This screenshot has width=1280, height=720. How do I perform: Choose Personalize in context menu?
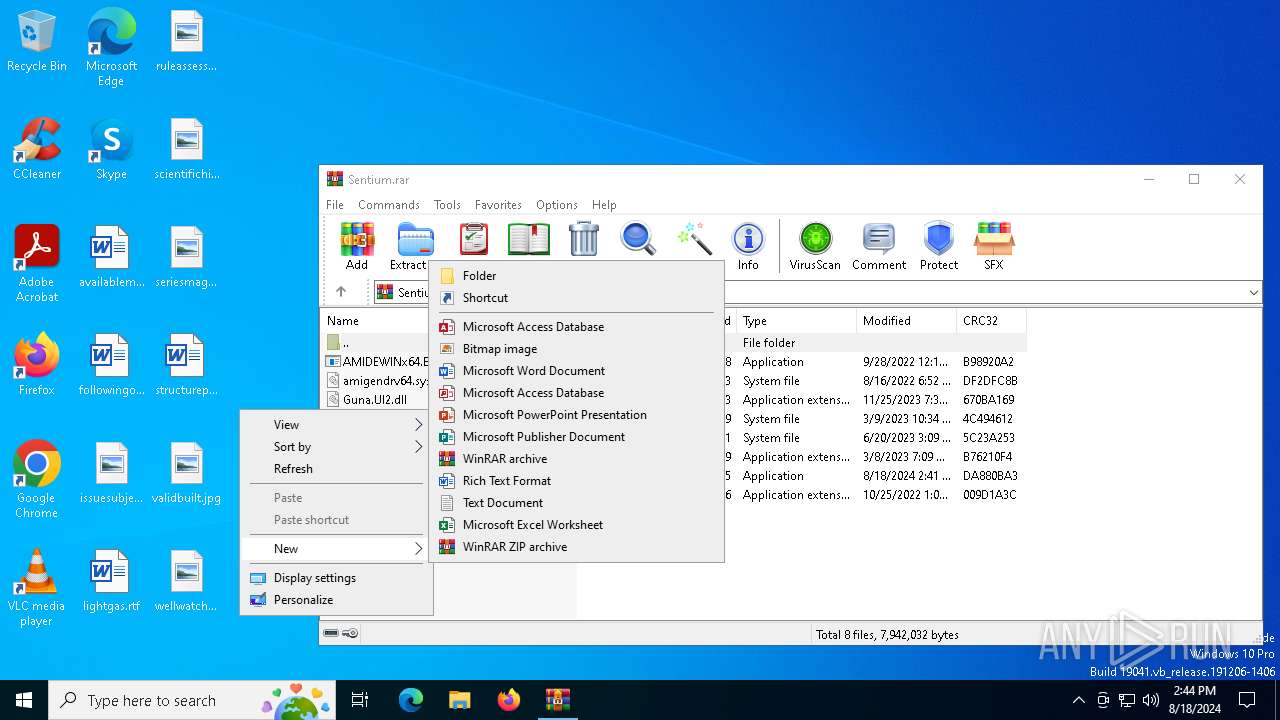tap(336, 600)
